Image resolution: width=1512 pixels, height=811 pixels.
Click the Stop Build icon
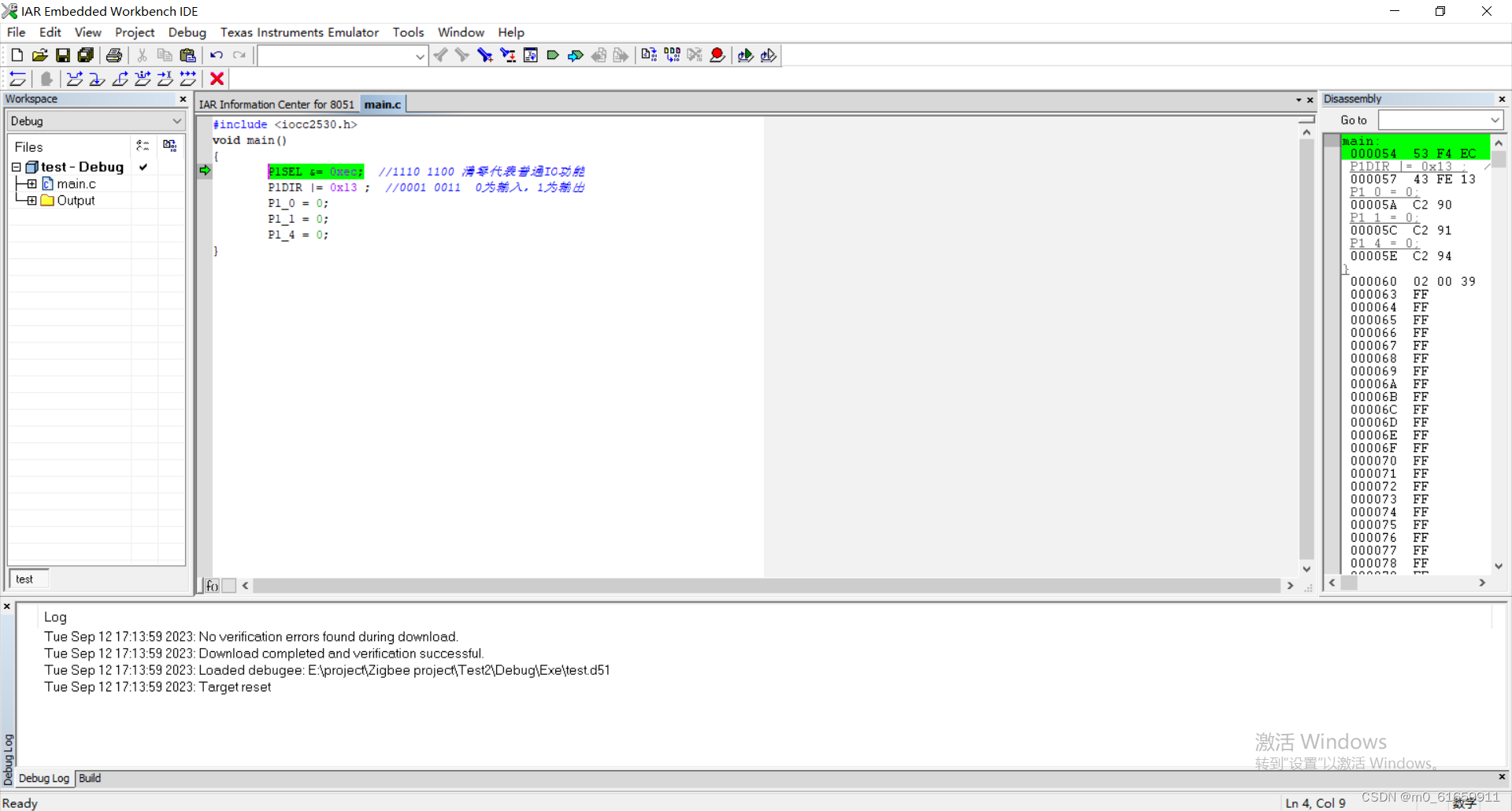coord(695,55)
